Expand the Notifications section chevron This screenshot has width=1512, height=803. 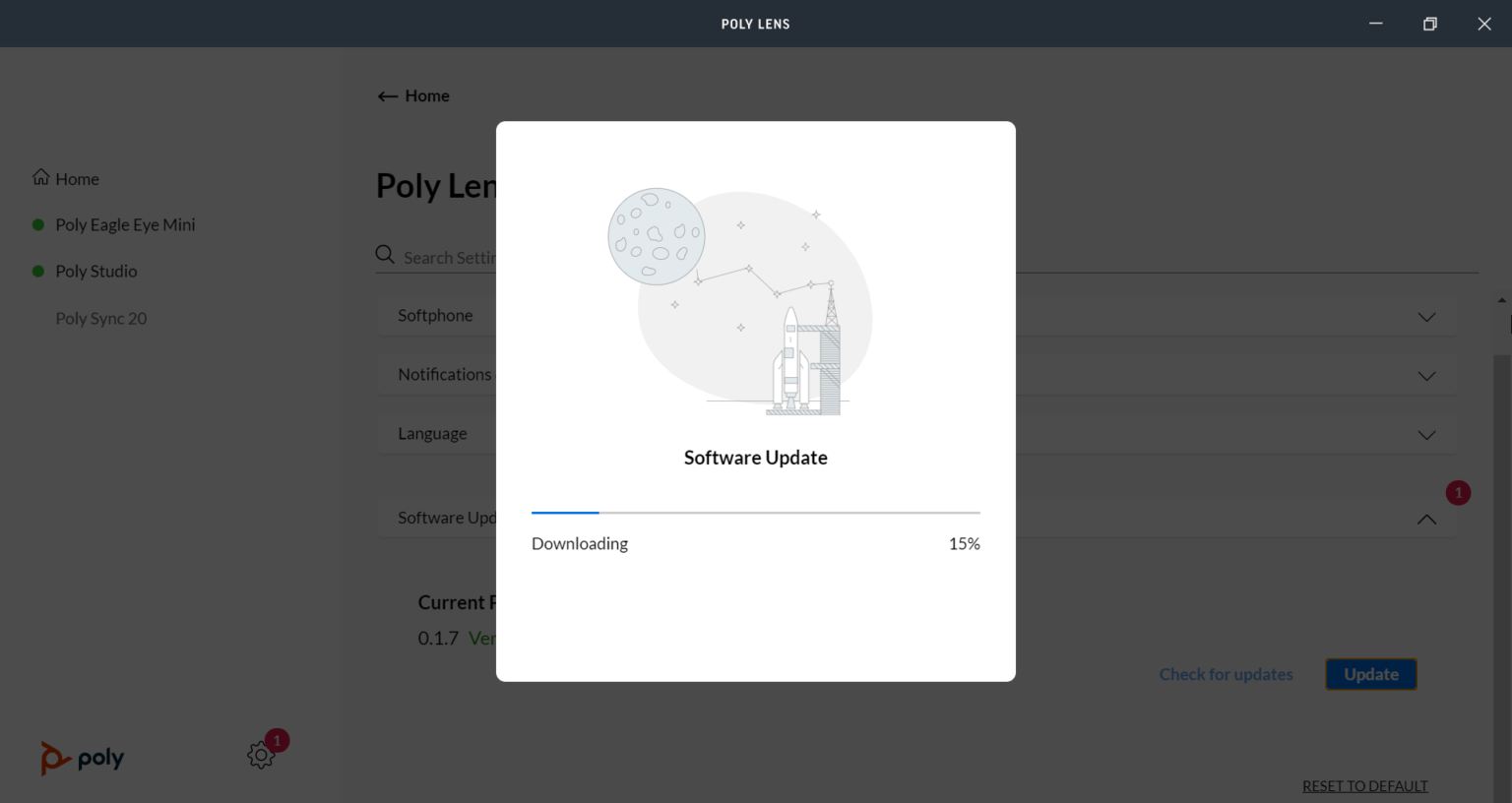coord(1426,376)
